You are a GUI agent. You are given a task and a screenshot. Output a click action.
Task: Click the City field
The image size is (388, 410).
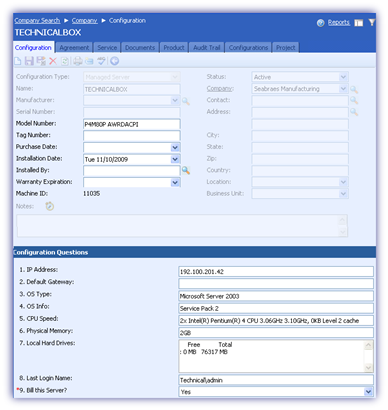click(x=300, y=135)
